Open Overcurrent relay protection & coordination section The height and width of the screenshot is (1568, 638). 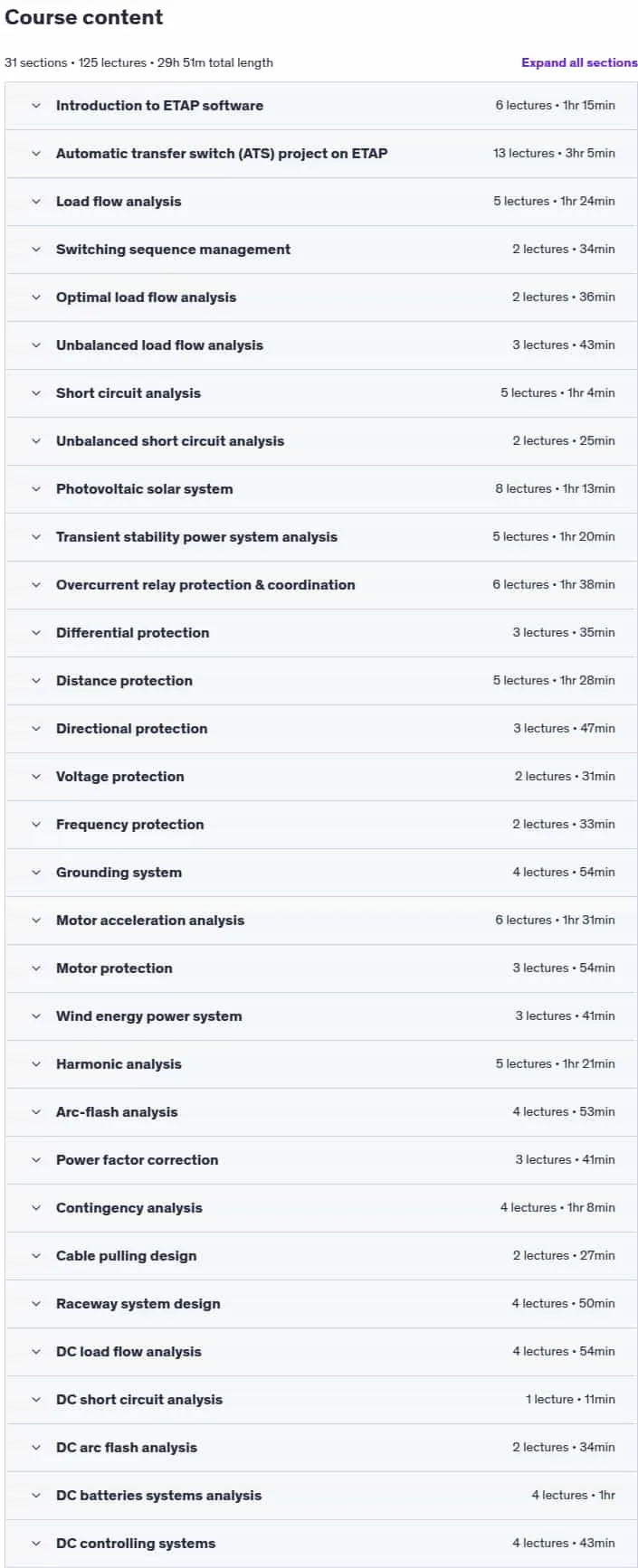205,585
